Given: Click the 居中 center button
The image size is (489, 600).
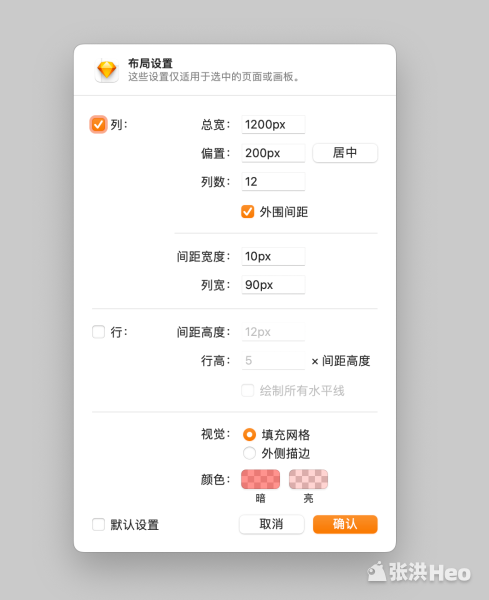Looking at the screenshot, I should point(345,153).
